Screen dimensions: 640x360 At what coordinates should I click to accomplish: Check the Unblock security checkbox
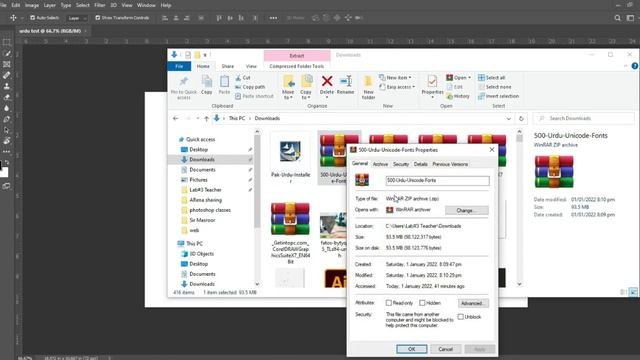click(x=461, y=317)
